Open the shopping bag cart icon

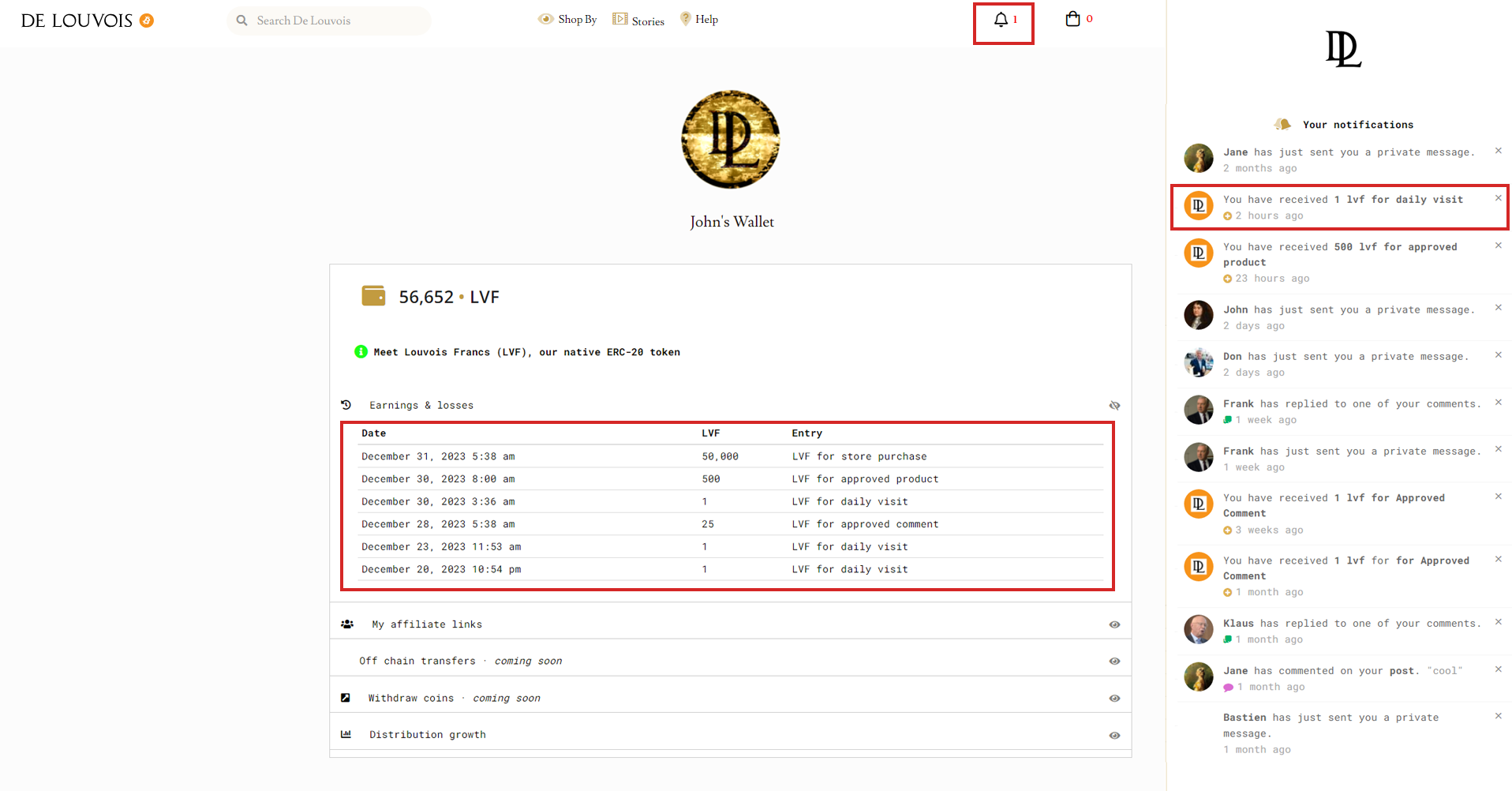click(x=1072, y=19)
